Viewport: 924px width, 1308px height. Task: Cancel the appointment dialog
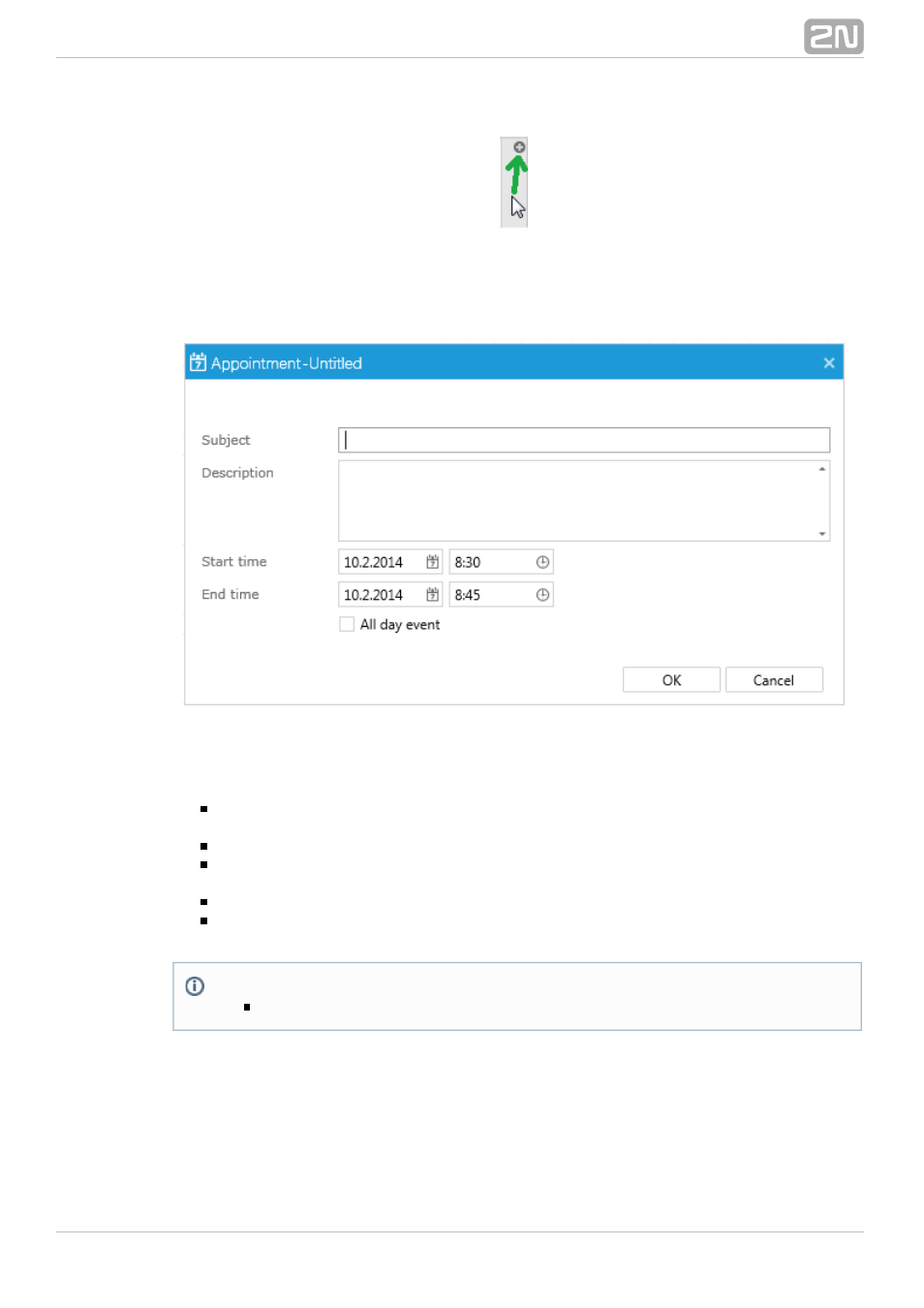click(x=774, y=680)
